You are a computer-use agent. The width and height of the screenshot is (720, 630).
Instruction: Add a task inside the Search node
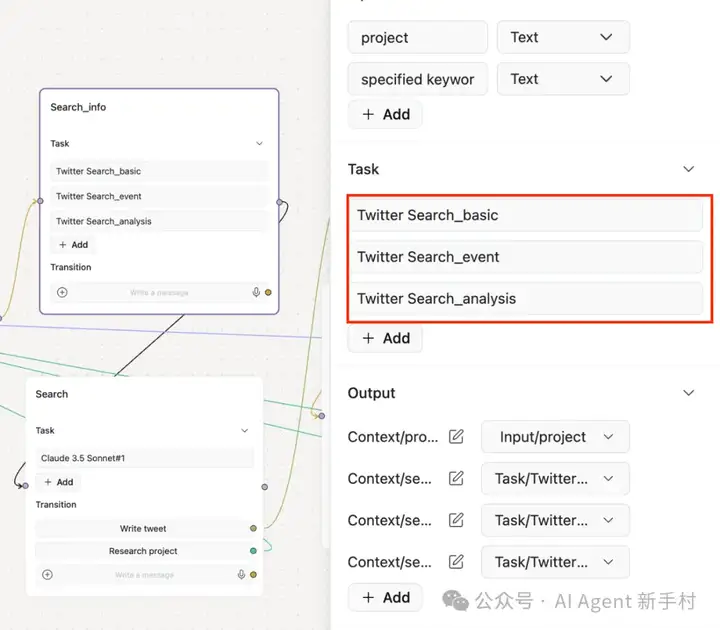[59, 482]
